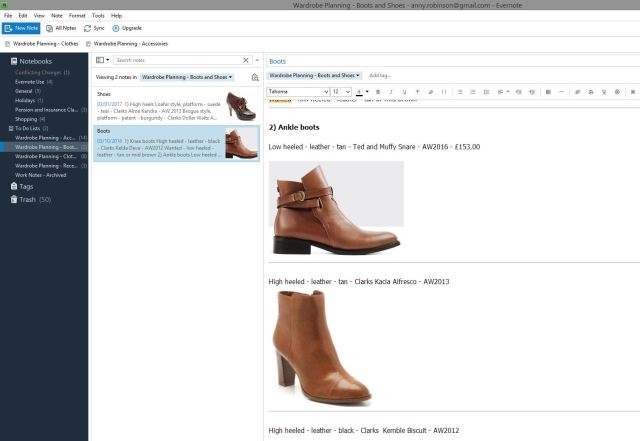Open alignment options dropdown arrow
Image resolution: width=640 pixels, height=441 pixels.
[x=508, y=92]
